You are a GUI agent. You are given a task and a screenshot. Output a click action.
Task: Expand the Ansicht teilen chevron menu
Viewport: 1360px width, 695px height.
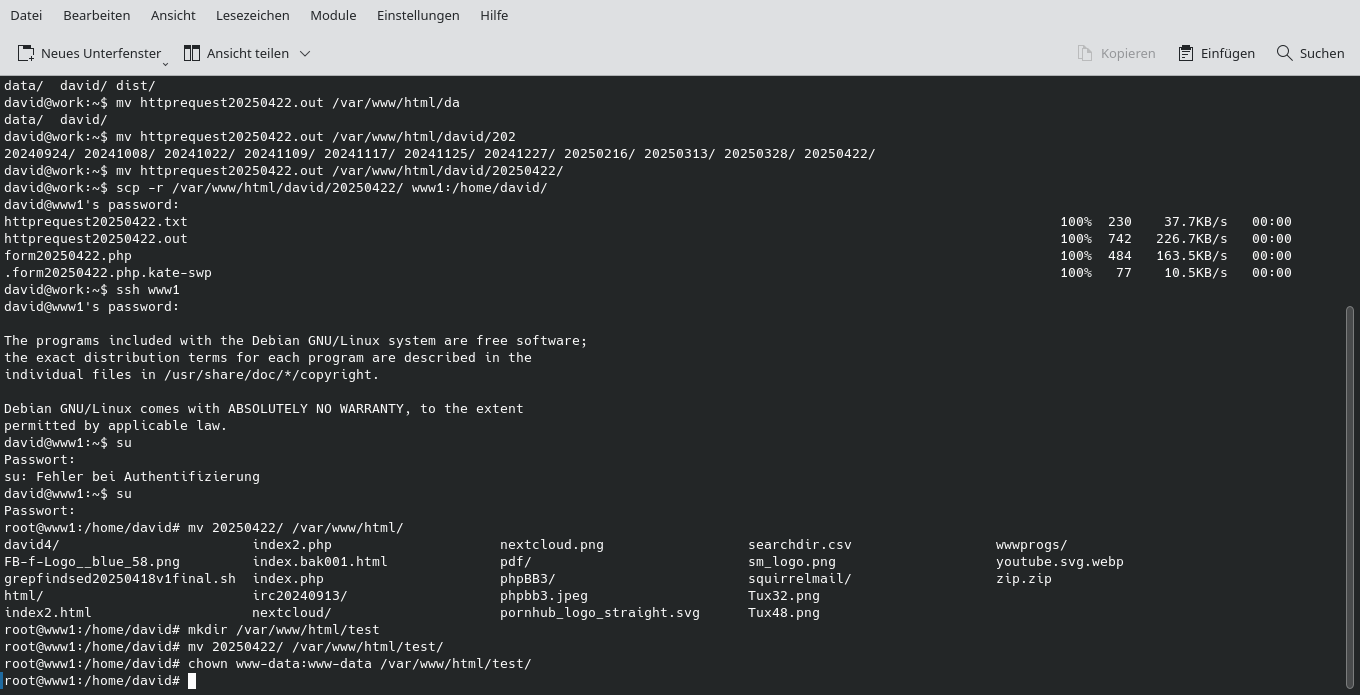[x=304, y=53]
